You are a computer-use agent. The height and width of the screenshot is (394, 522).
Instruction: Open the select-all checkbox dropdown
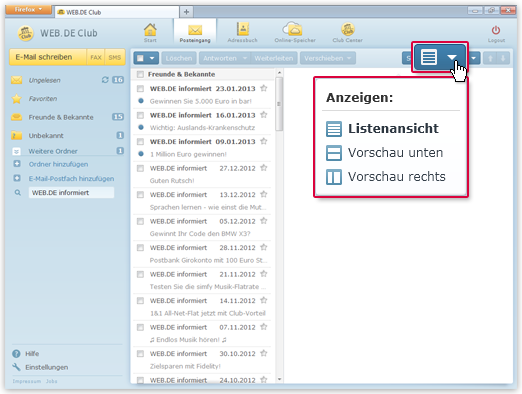click(152, 58)
